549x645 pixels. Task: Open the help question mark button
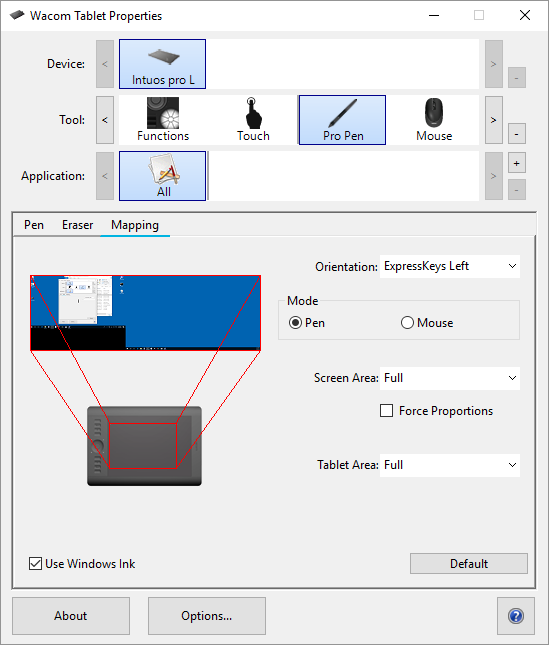[516, 616]
